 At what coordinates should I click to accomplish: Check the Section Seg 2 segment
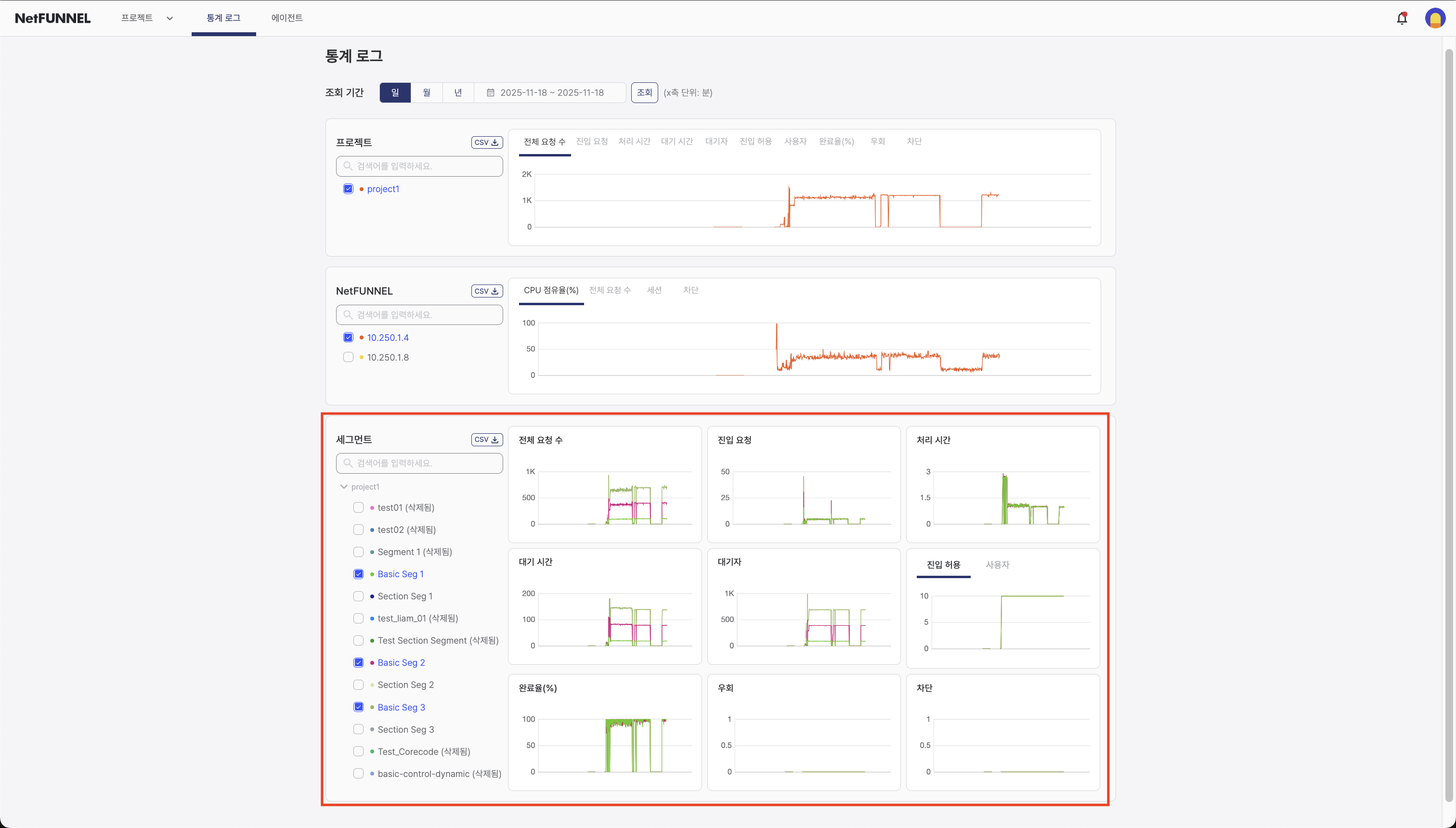click(x=358, y=684)
